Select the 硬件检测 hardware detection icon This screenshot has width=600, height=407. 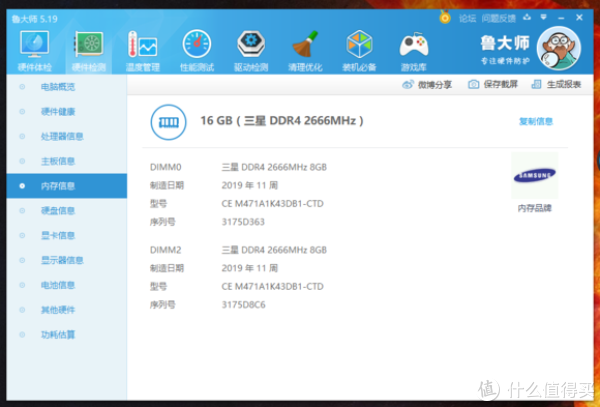(89, 52)
